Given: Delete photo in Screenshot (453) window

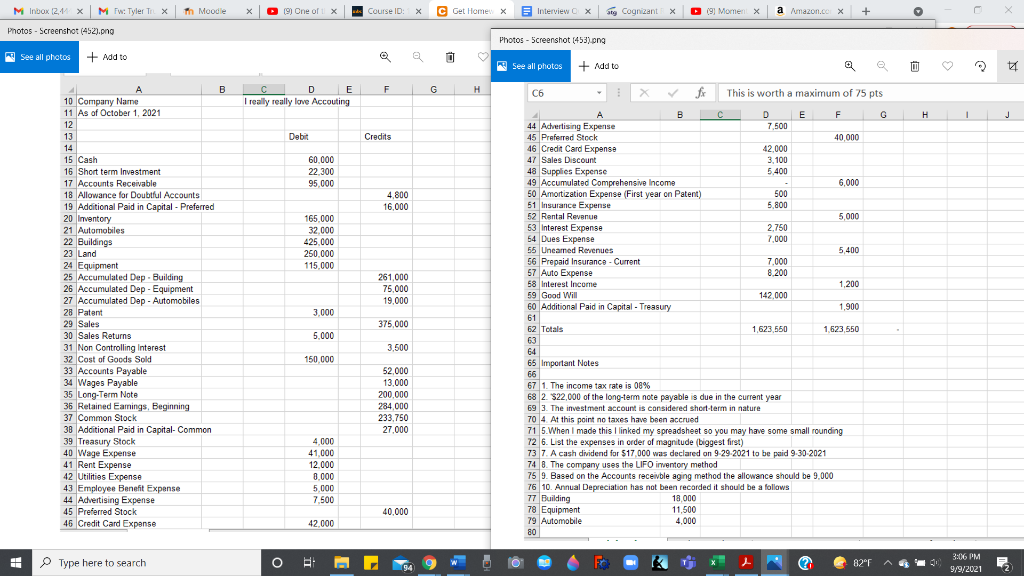Looking at the screenshot, I should [x=915, y=66].
